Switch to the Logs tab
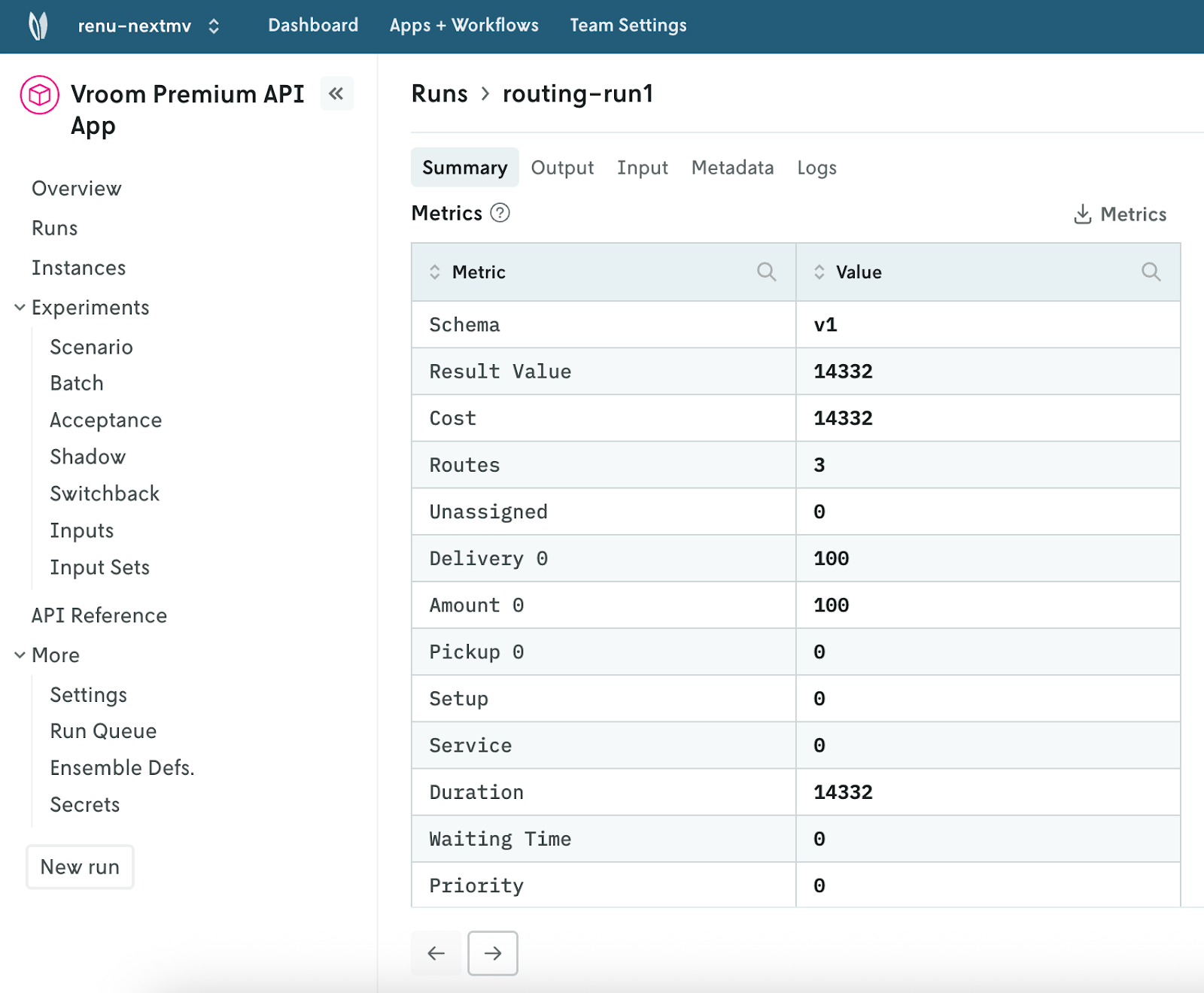1204x993 pixels. [x=817, y=168]
